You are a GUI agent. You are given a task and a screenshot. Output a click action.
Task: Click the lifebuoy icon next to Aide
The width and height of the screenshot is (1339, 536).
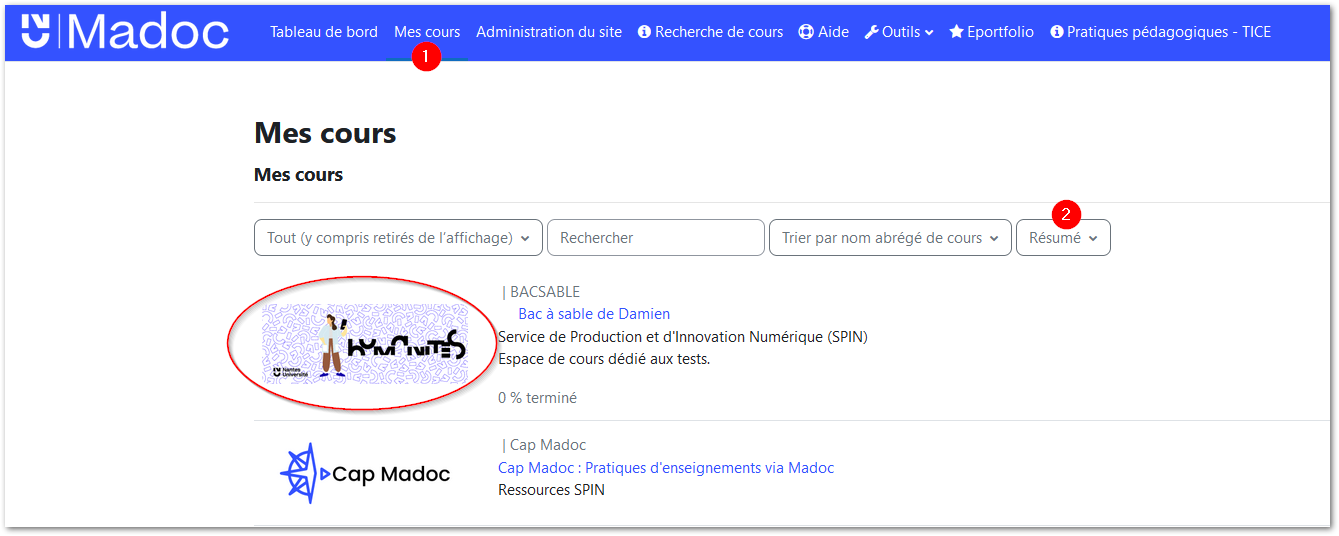click(806, 32)
